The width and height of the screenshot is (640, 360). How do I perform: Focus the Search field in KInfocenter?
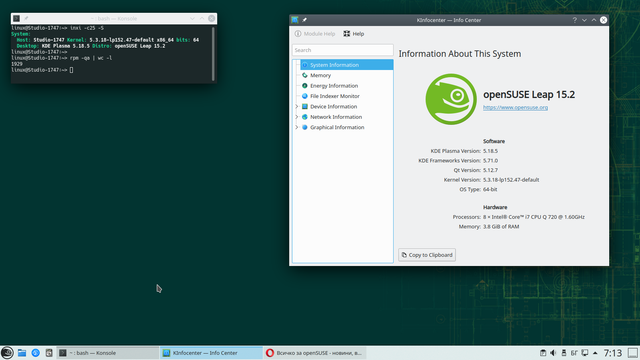[x=342, y=50]
